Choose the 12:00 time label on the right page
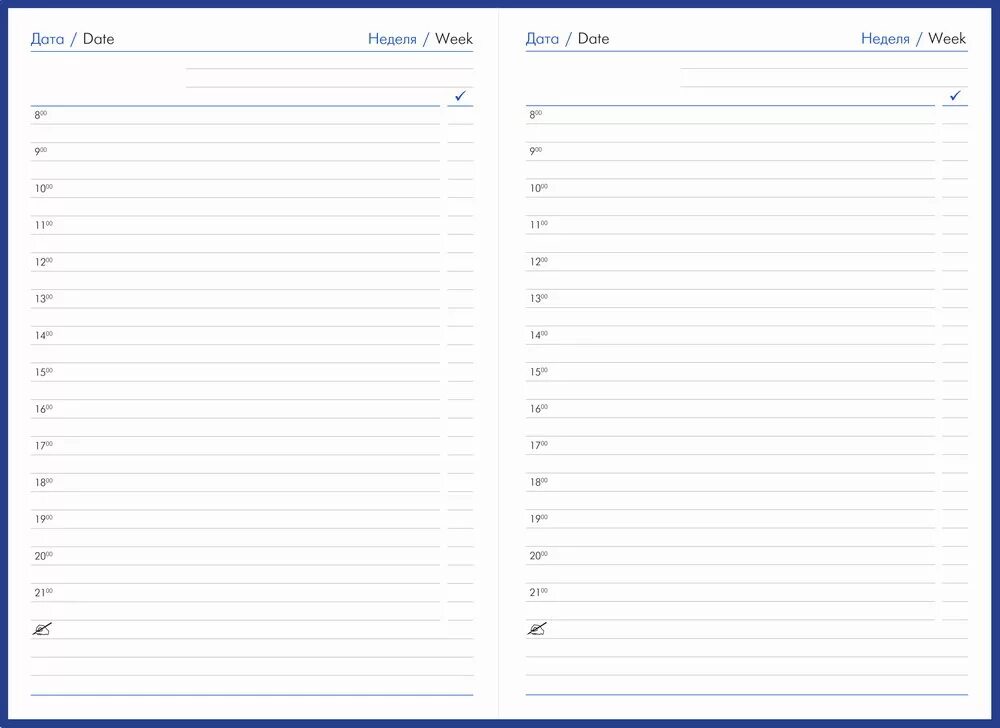The image size is (1000, 728). tap(538, 261)
